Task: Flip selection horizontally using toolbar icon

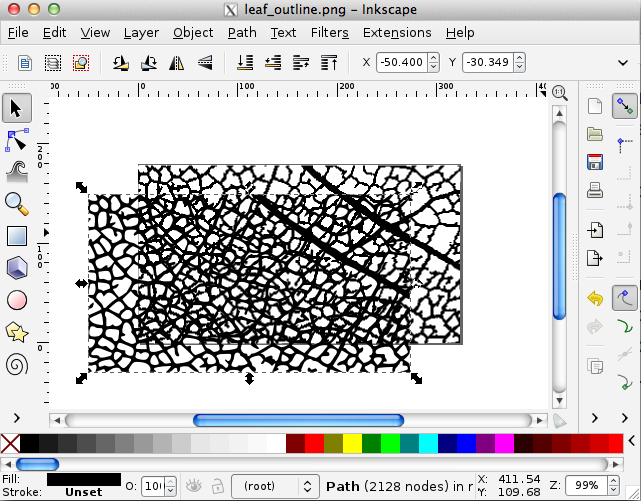Action: tap(177, 63)
